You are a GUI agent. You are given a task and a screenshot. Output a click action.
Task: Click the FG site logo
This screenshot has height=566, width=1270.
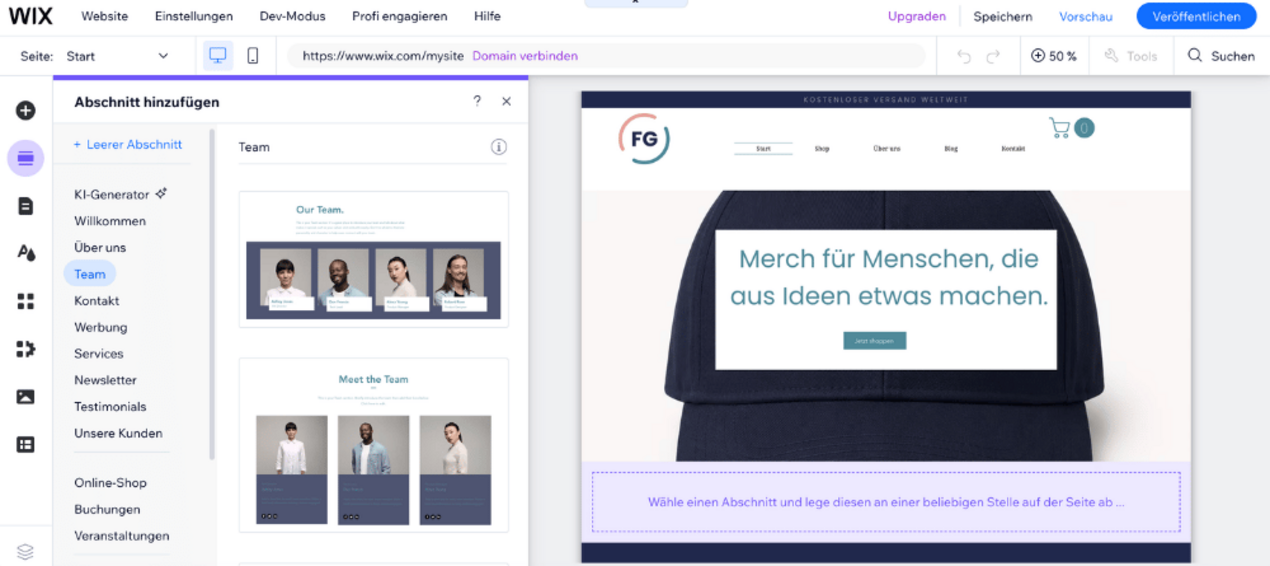pyautogui.click(x=644, y=139)
